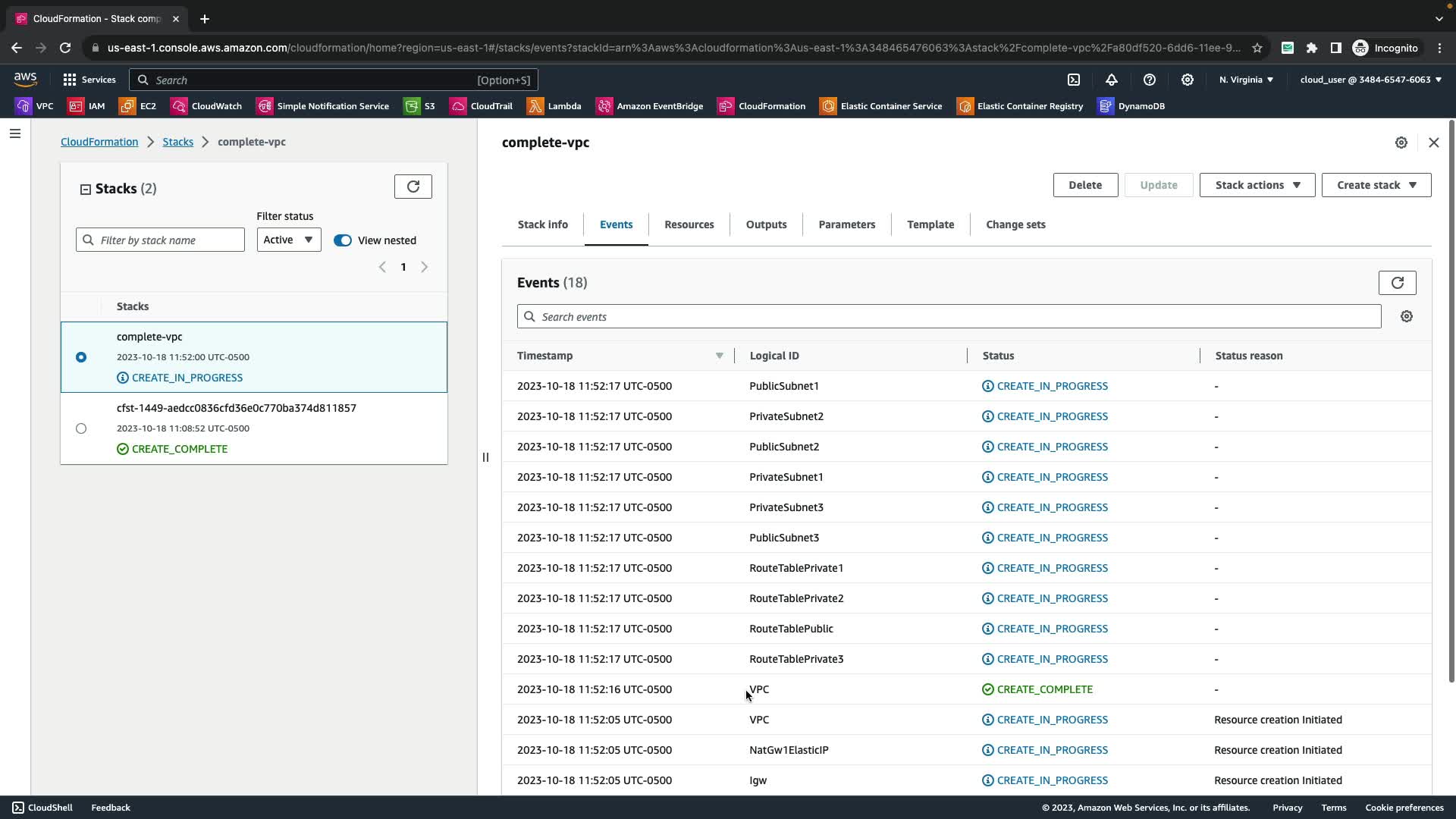The image size is (1456, 819).
Task: Toggle the View nested switch
Action: [x=343, y=240]
